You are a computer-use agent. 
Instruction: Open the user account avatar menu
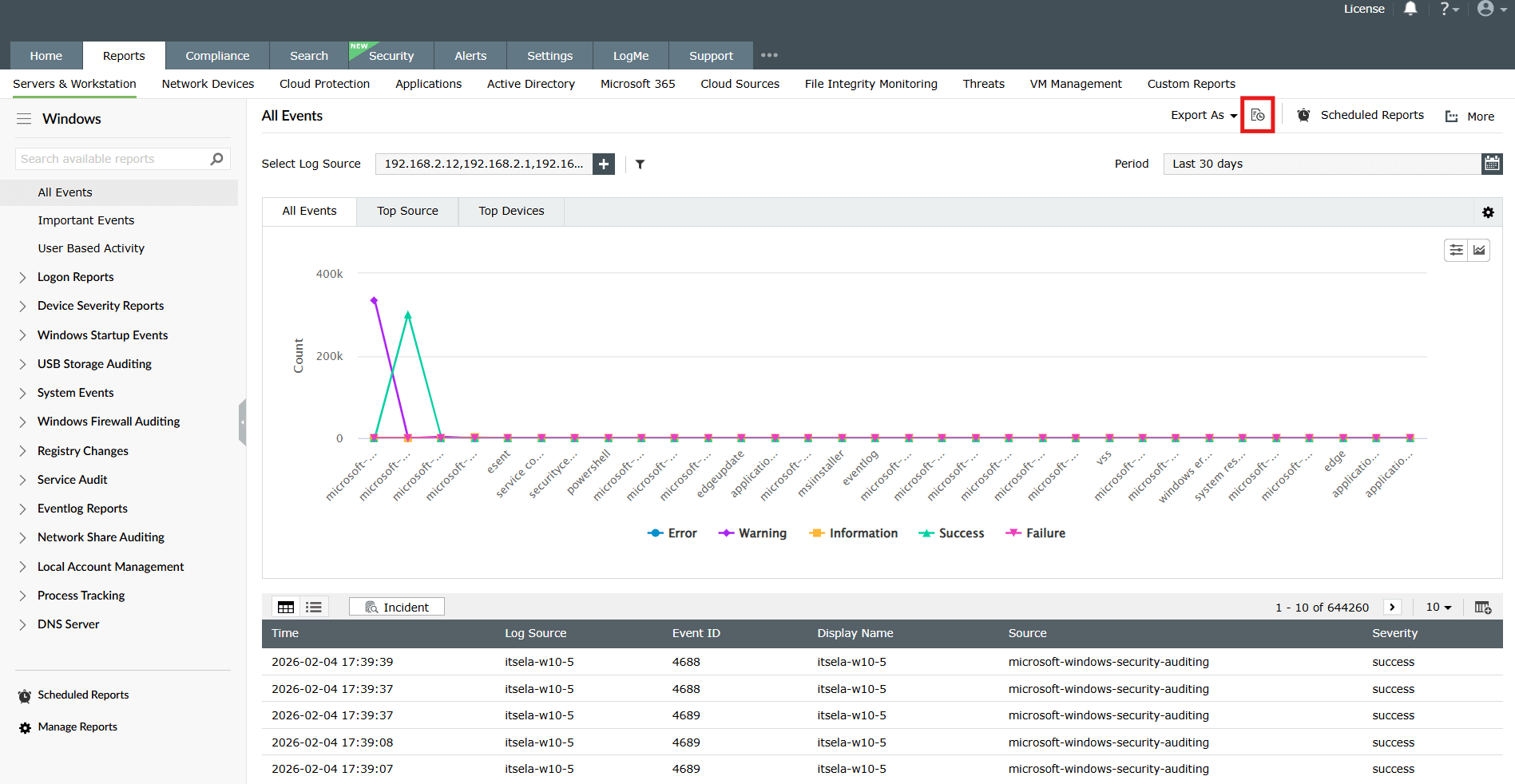click(x=1490, y=9)
